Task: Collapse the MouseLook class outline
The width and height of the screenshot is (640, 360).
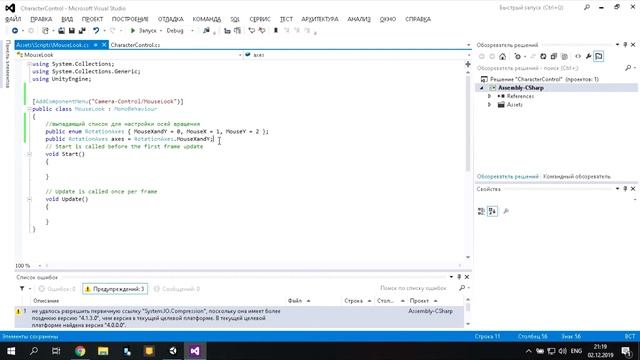Action: [x=29, y=109]
